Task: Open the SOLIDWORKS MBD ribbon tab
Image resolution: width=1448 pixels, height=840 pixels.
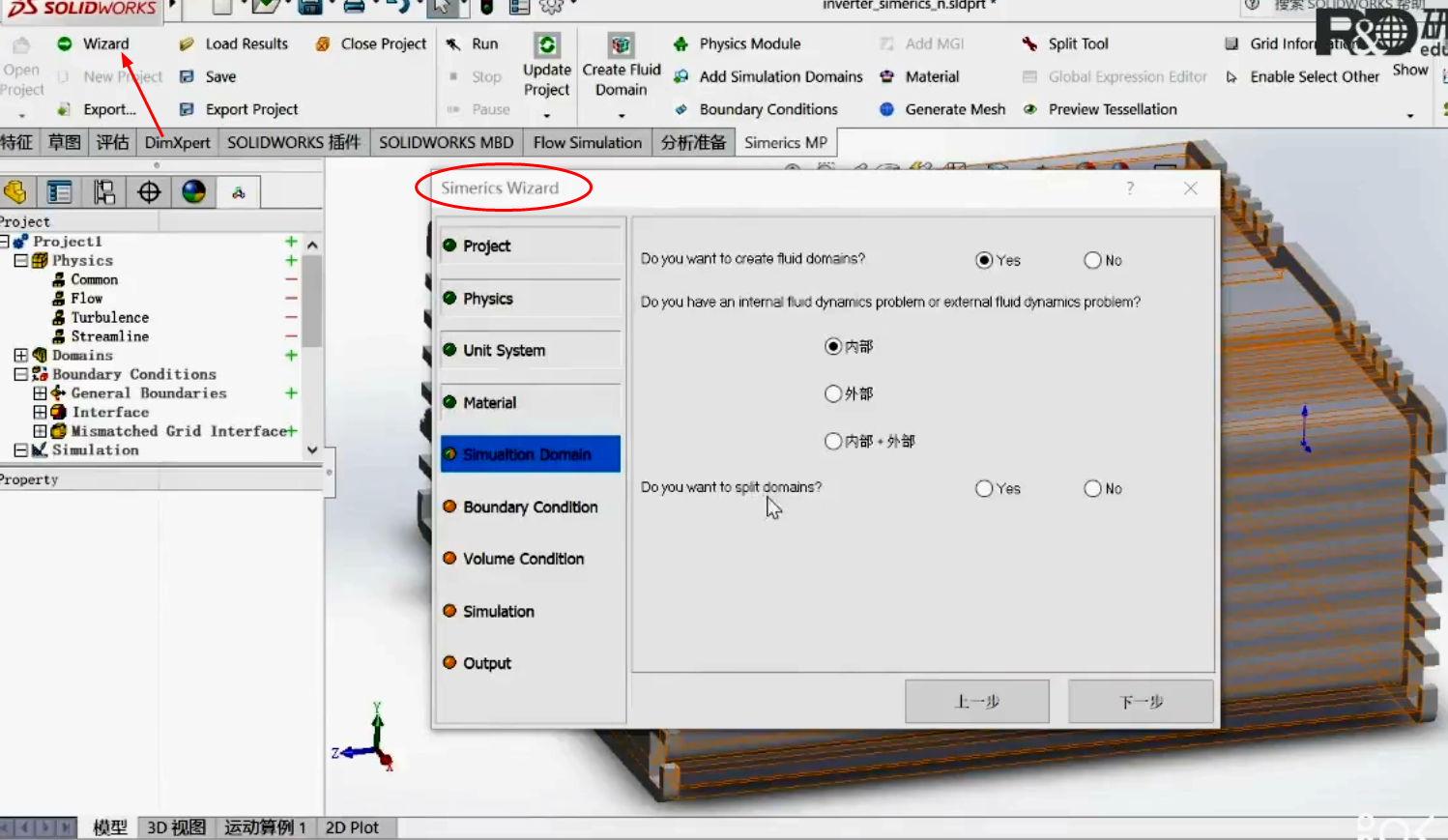Action: (446, 142)
